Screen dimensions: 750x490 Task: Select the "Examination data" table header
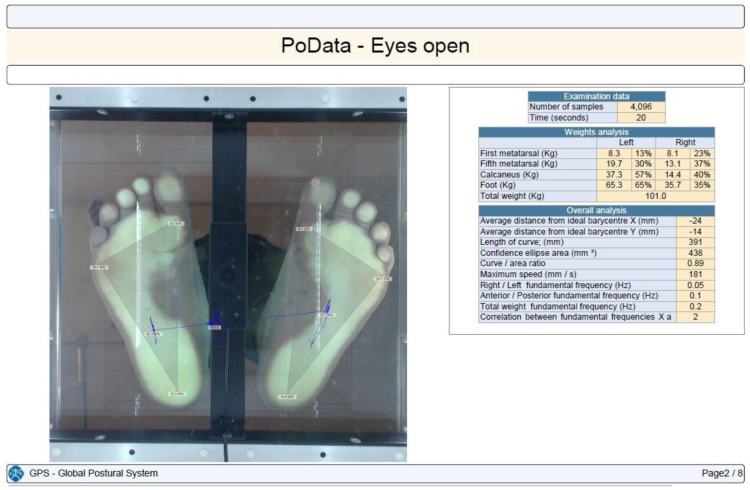click(596, 96)
